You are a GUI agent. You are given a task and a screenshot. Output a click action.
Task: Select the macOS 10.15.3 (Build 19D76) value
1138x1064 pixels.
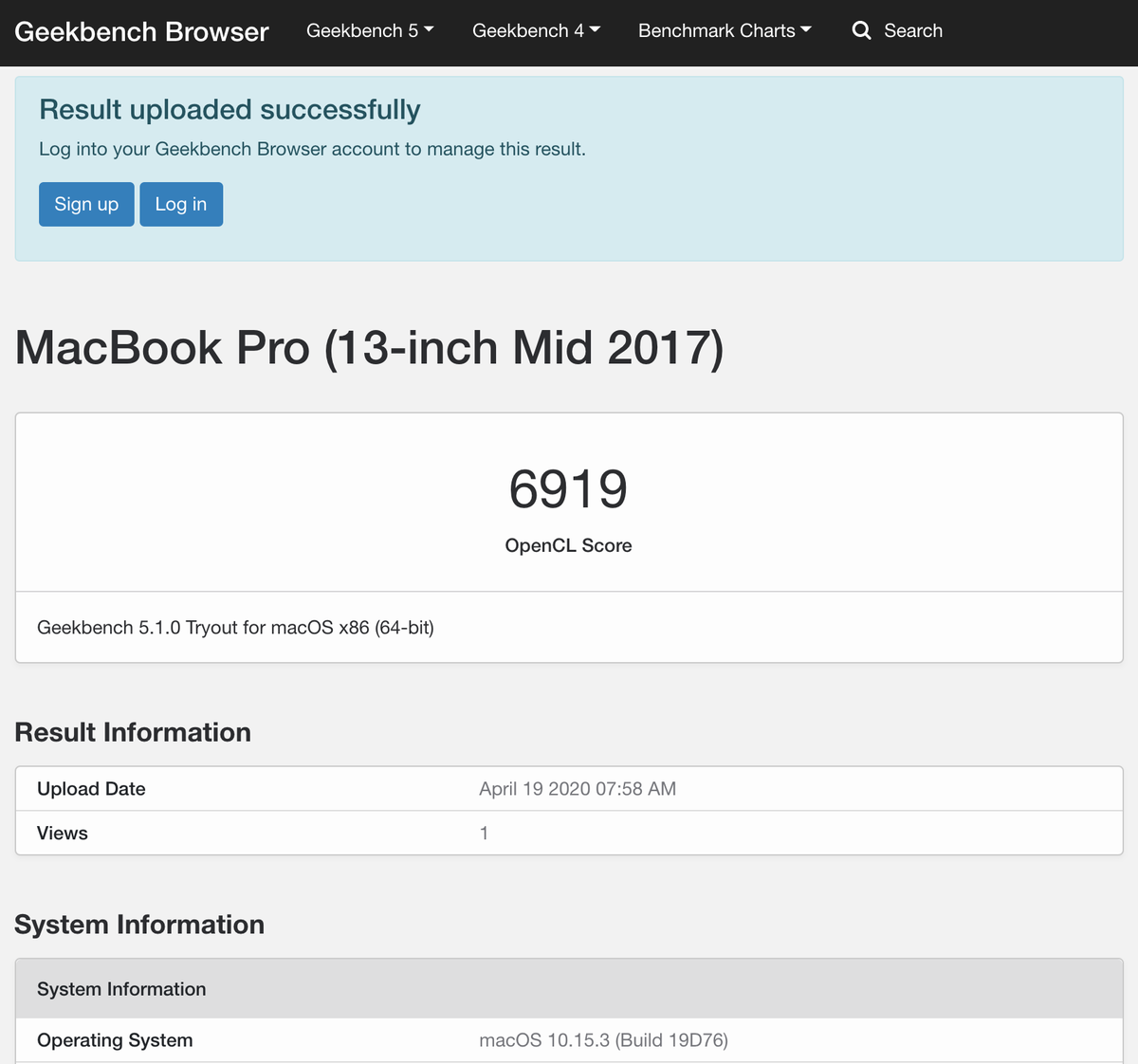603,1040
